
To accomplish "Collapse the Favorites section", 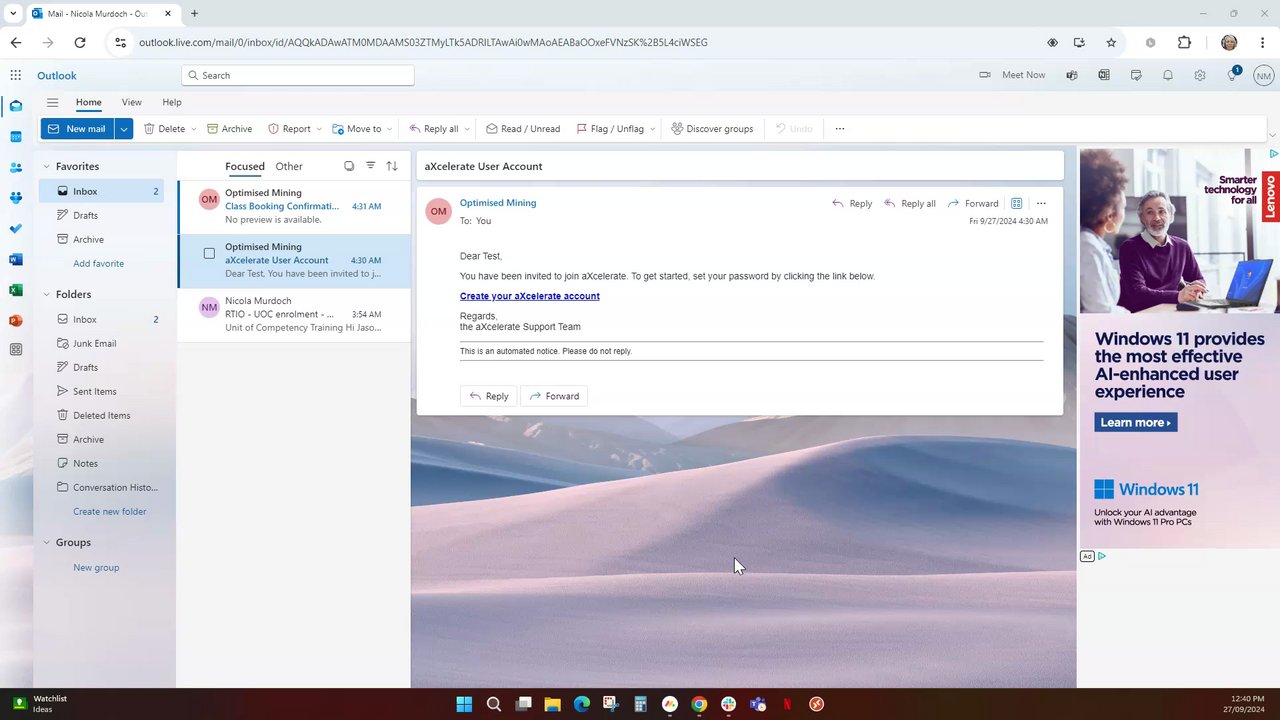I will coord(46,167).
